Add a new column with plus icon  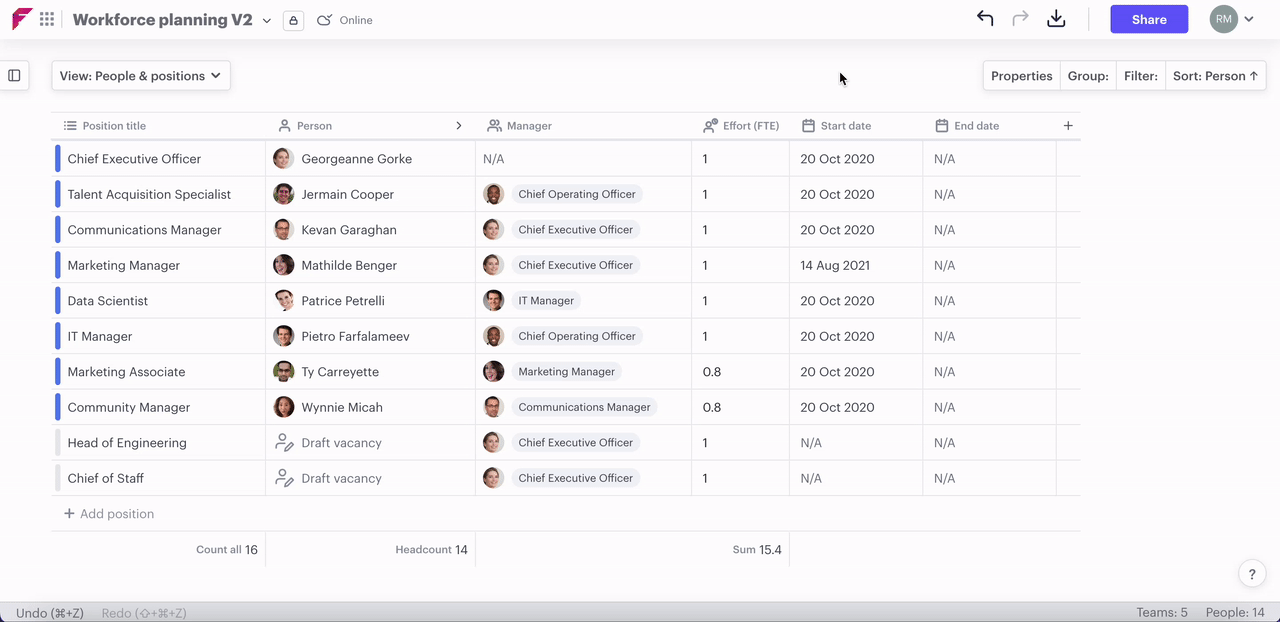click(1068, 126)
